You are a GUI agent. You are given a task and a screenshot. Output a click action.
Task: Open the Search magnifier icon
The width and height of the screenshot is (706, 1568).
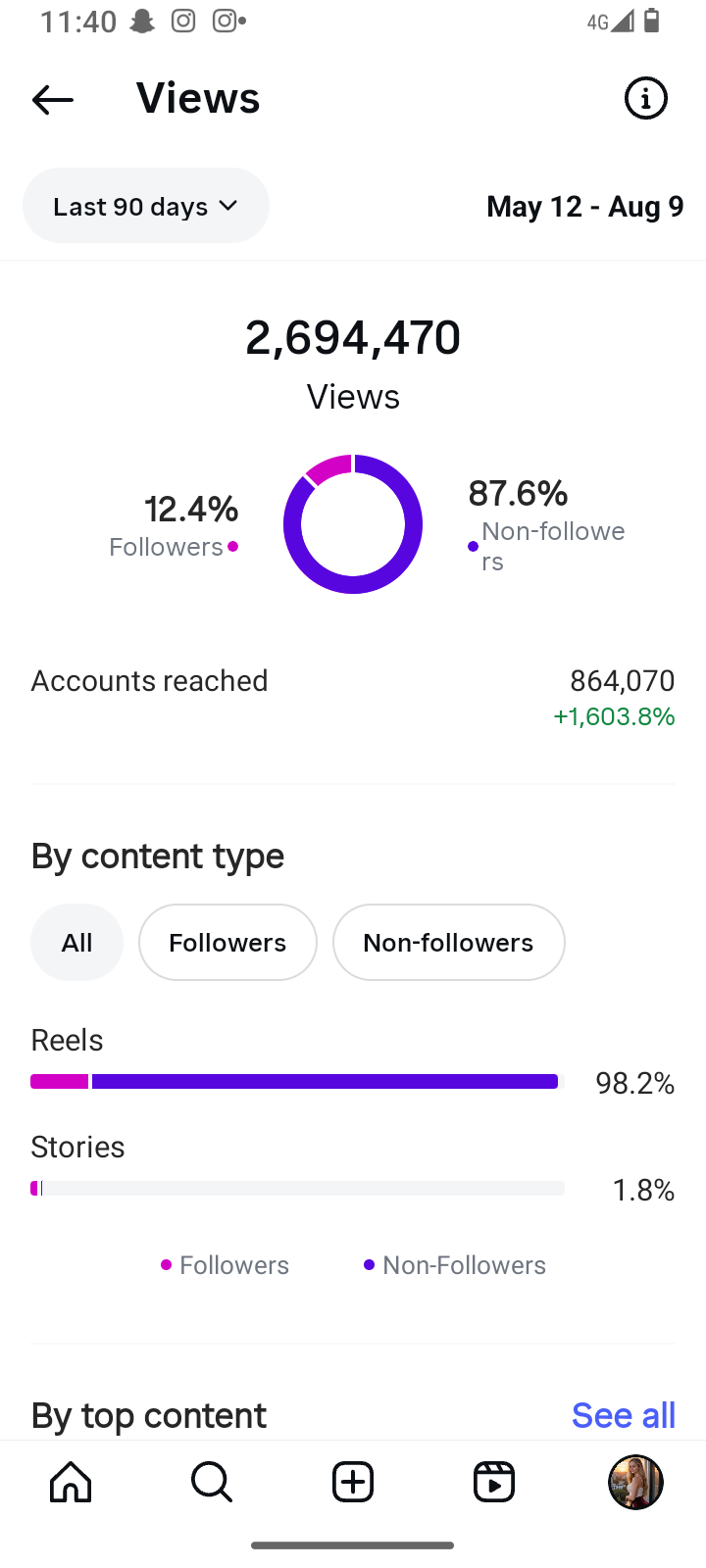212,1482
